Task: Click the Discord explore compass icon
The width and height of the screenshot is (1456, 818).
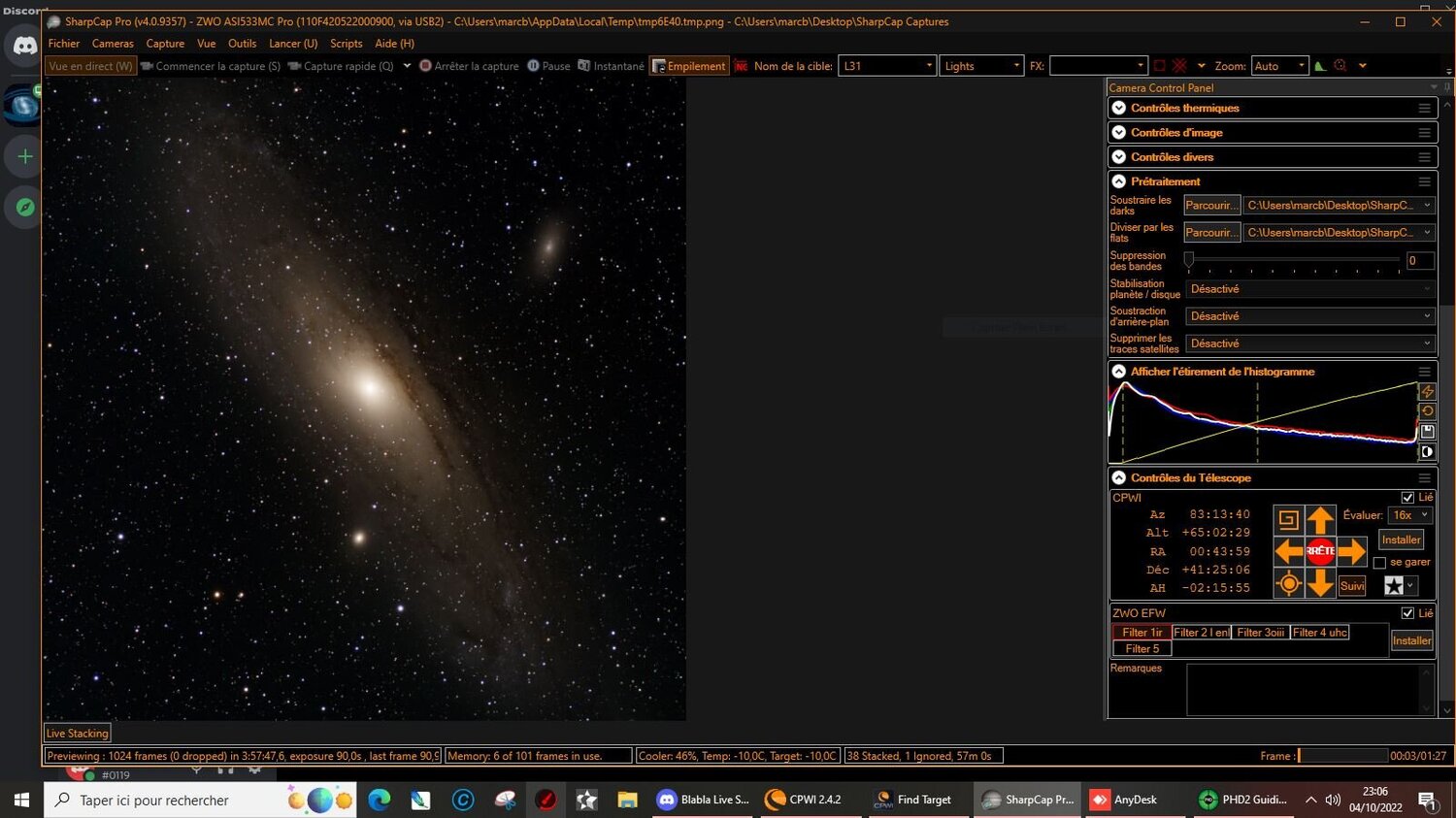Action: click(24, 208)
